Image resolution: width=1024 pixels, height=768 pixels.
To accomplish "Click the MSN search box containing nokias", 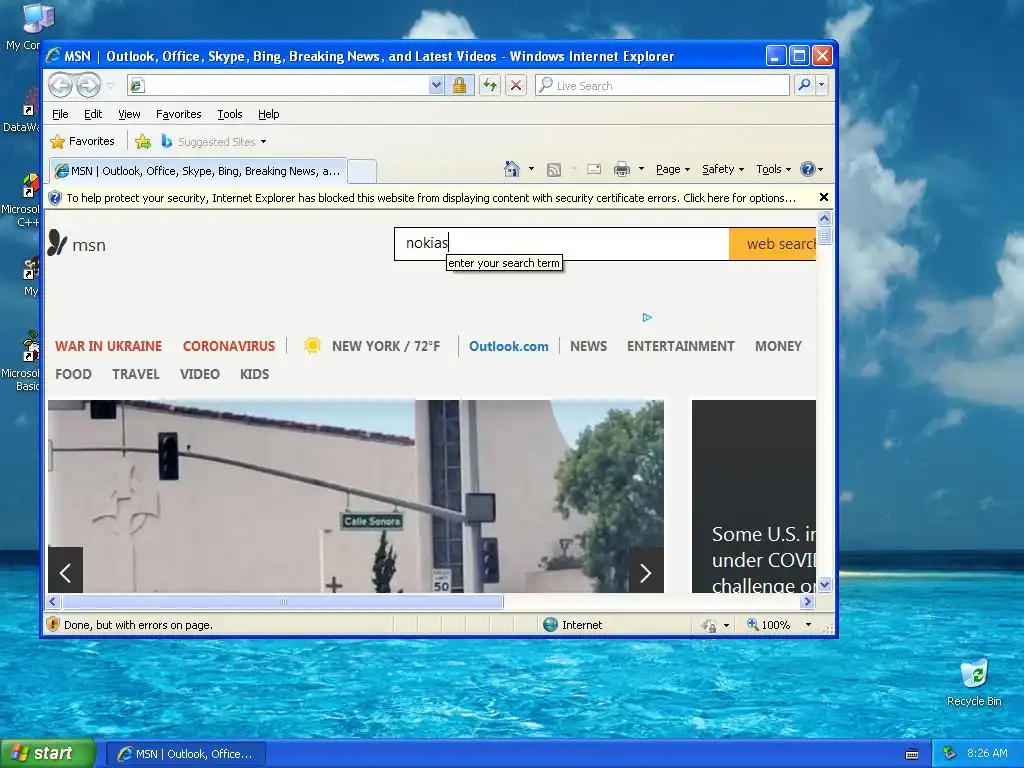I will [x=562, y=244].
